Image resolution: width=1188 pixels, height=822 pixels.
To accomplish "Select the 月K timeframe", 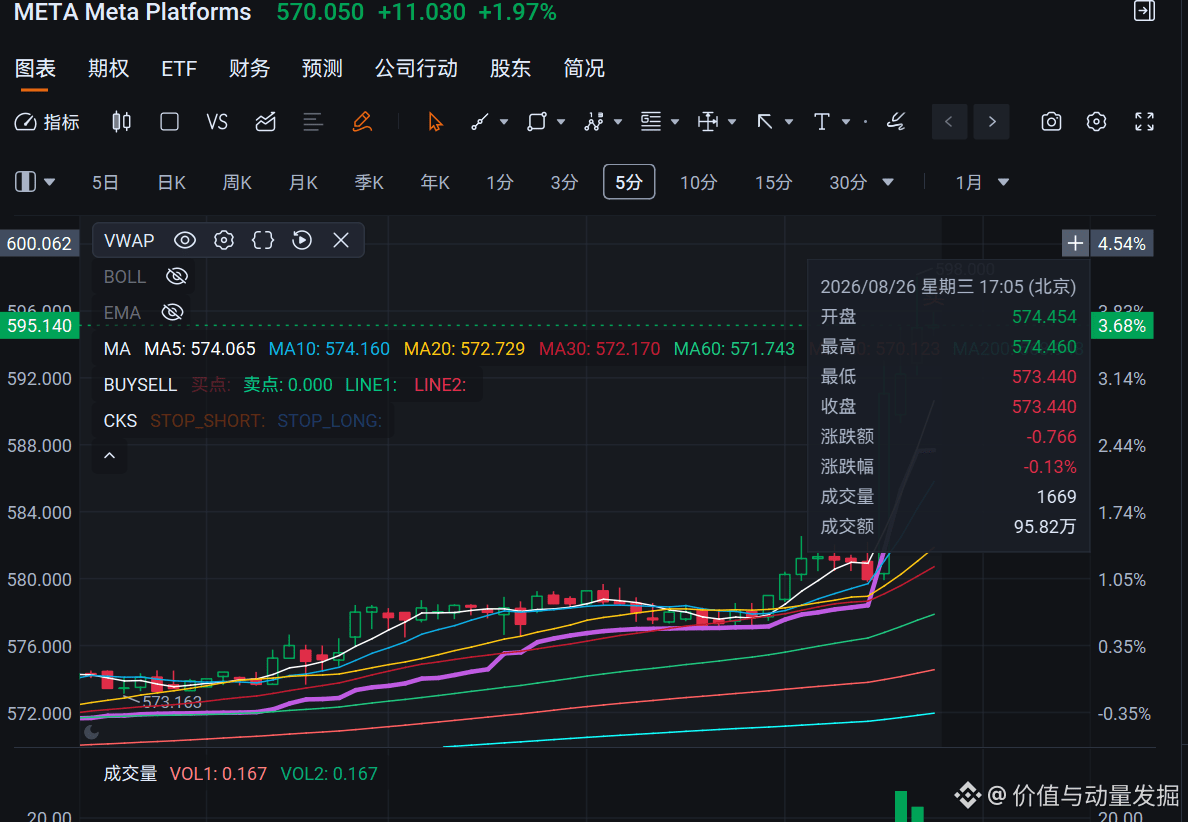I will tap(303, 183).
